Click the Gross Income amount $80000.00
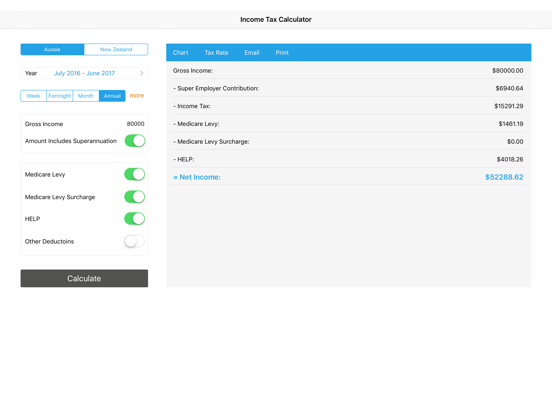 point(508,70)
